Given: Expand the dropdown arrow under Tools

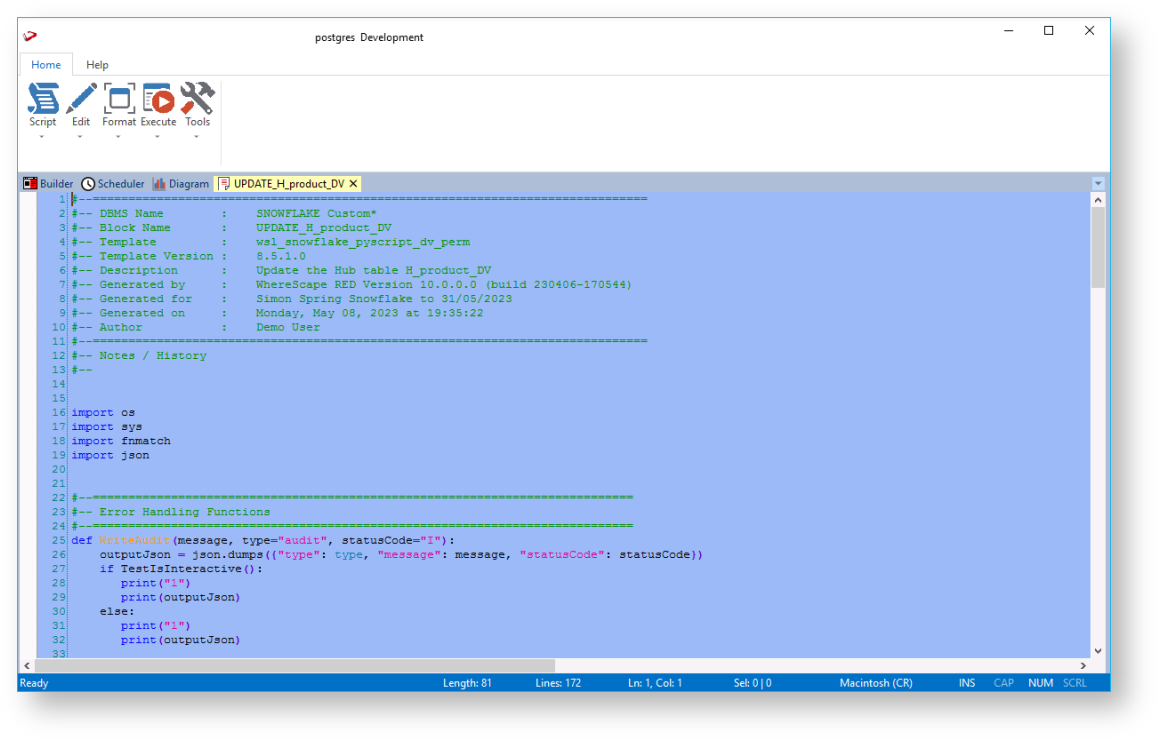Looking at the screenshot, I should pos(197,137).
